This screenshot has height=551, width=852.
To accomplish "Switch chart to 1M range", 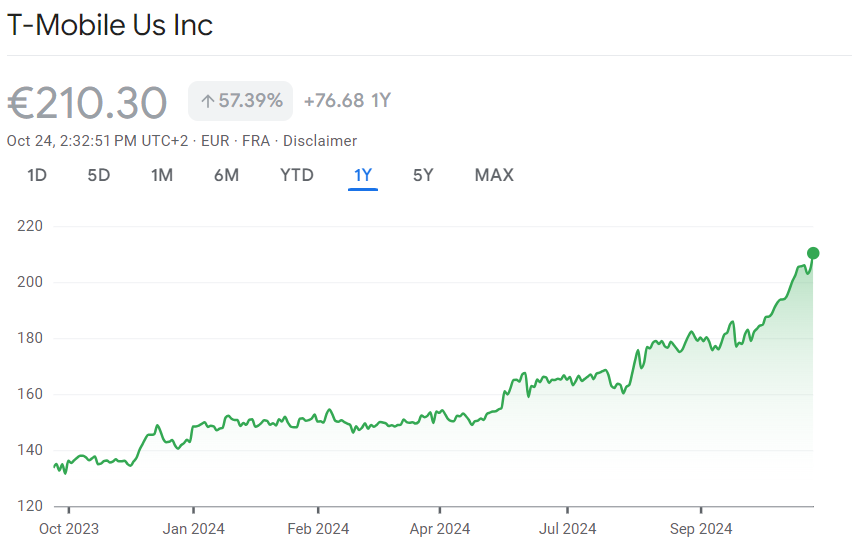I will pos(162,175).
